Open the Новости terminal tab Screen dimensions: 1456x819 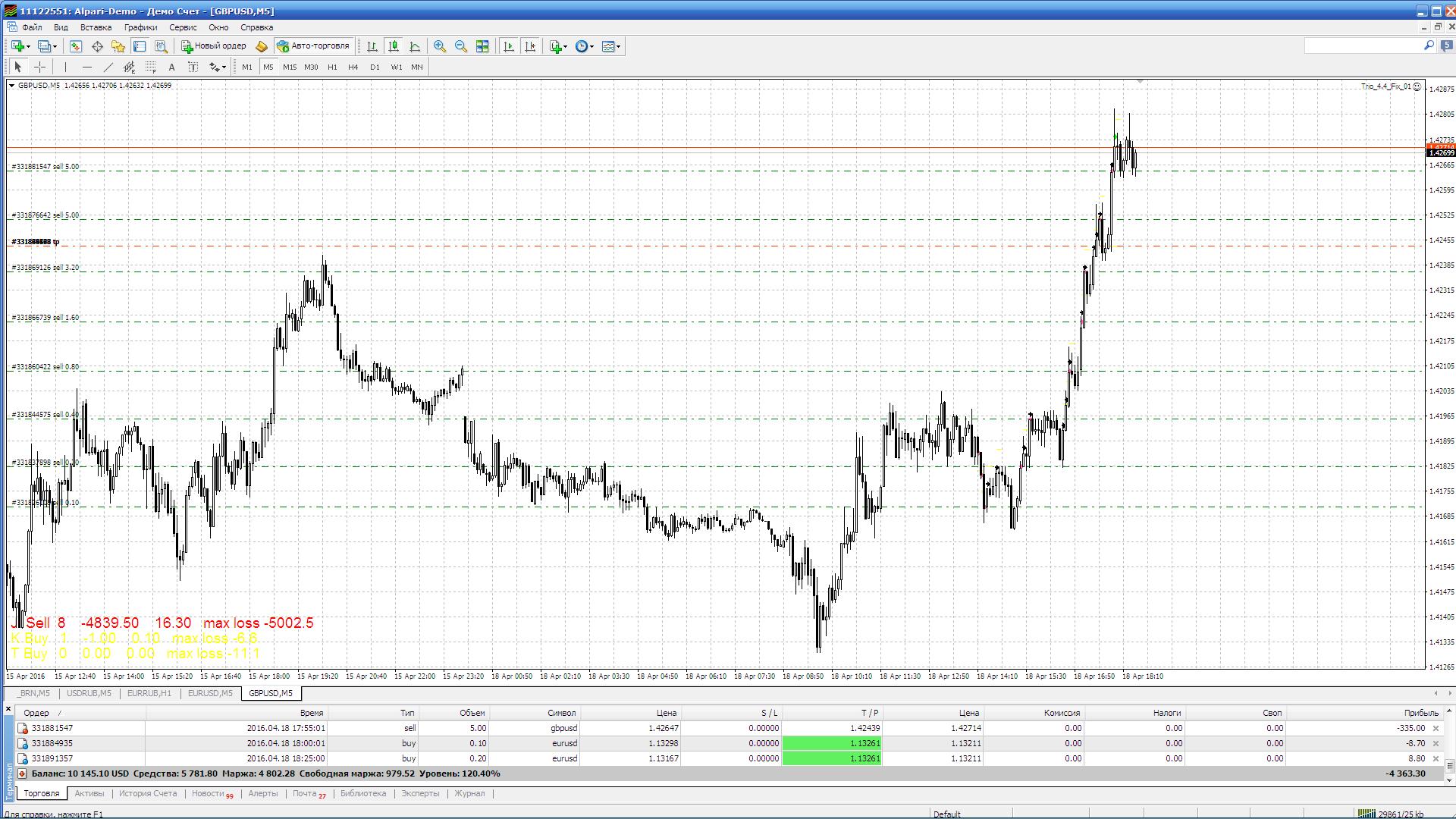pos(212,793)
